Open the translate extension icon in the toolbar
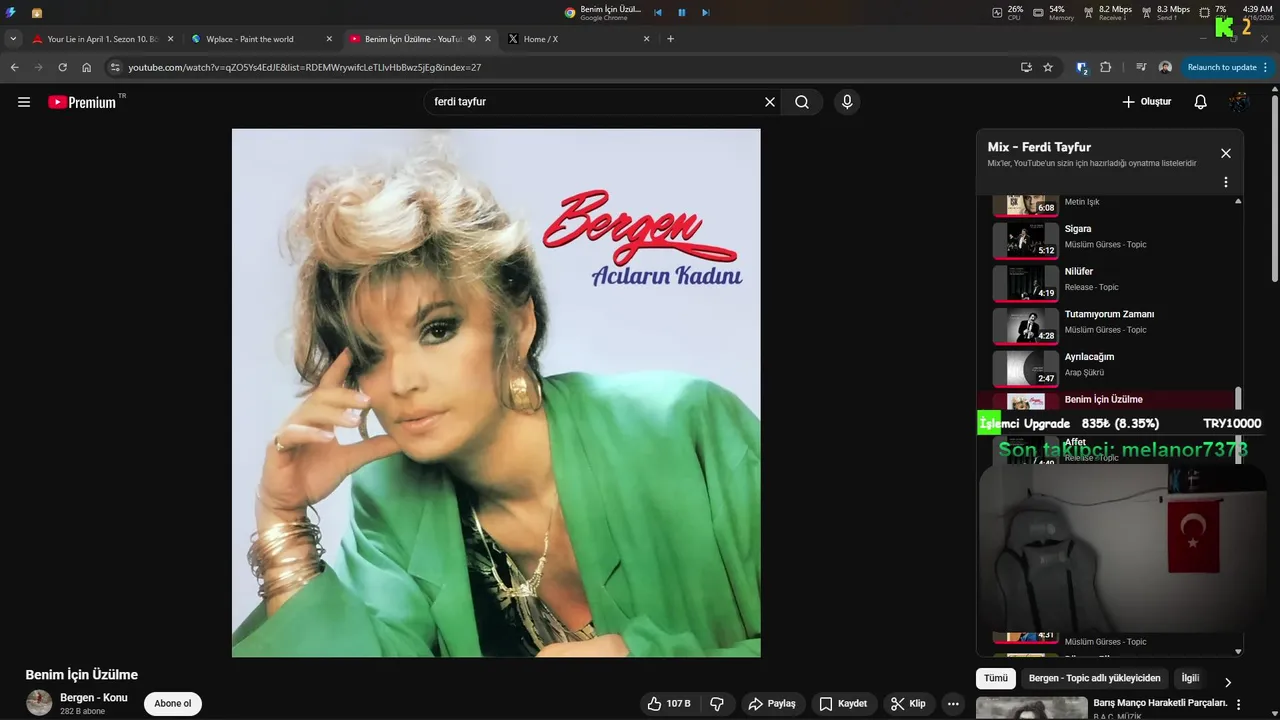Viewport: 1280px width, 720px height. 1081,67
